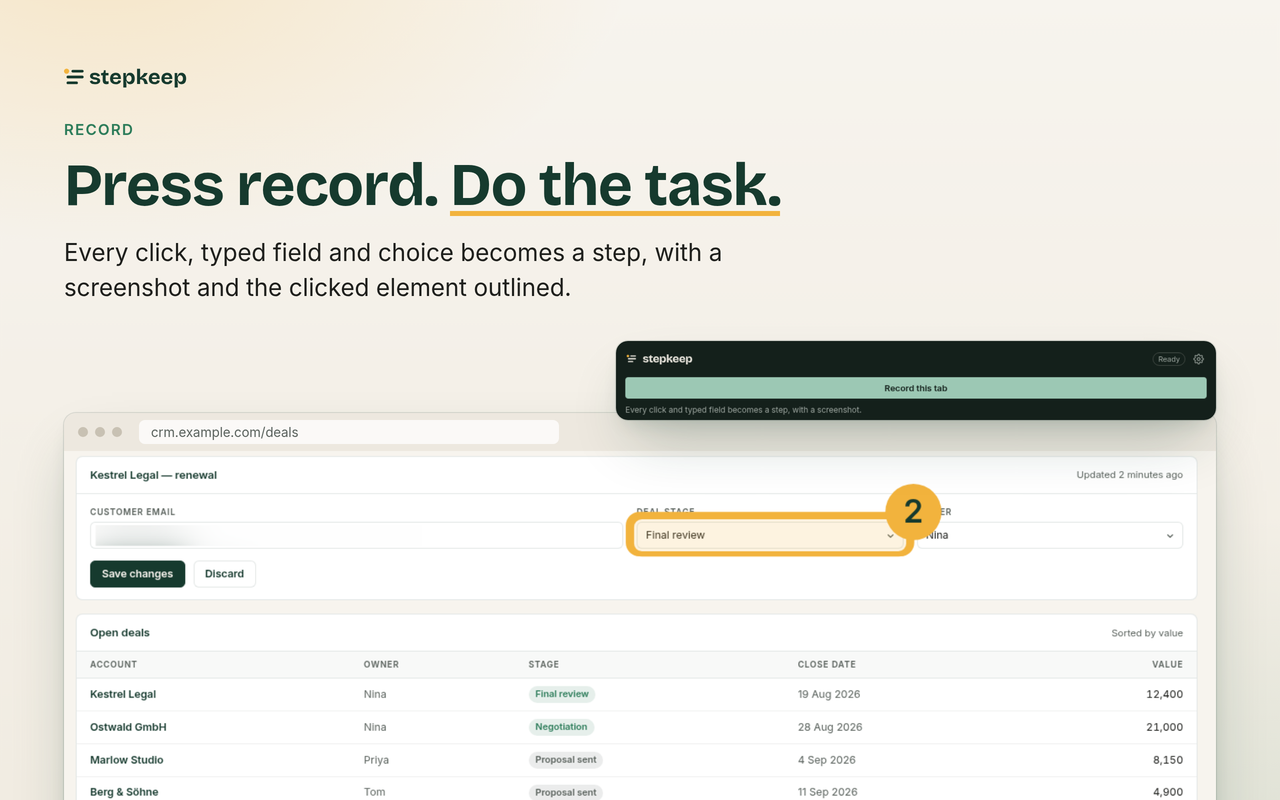Click the close date 4 Sep 2026
This screenshot has width=1280, height=800.
(x=827, y=760)
